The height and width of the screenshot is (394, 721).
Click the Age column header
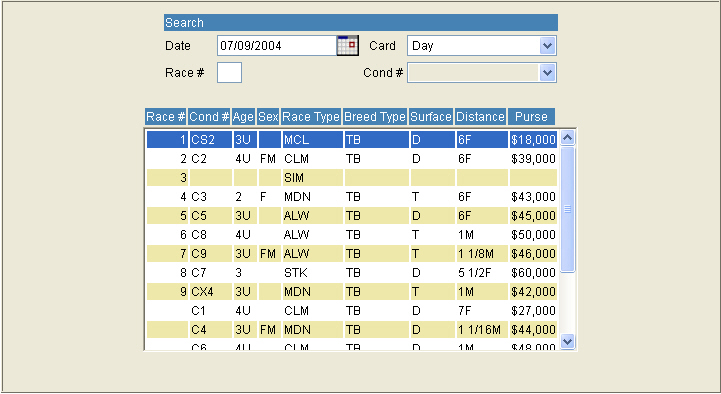(x=243, y=117)
